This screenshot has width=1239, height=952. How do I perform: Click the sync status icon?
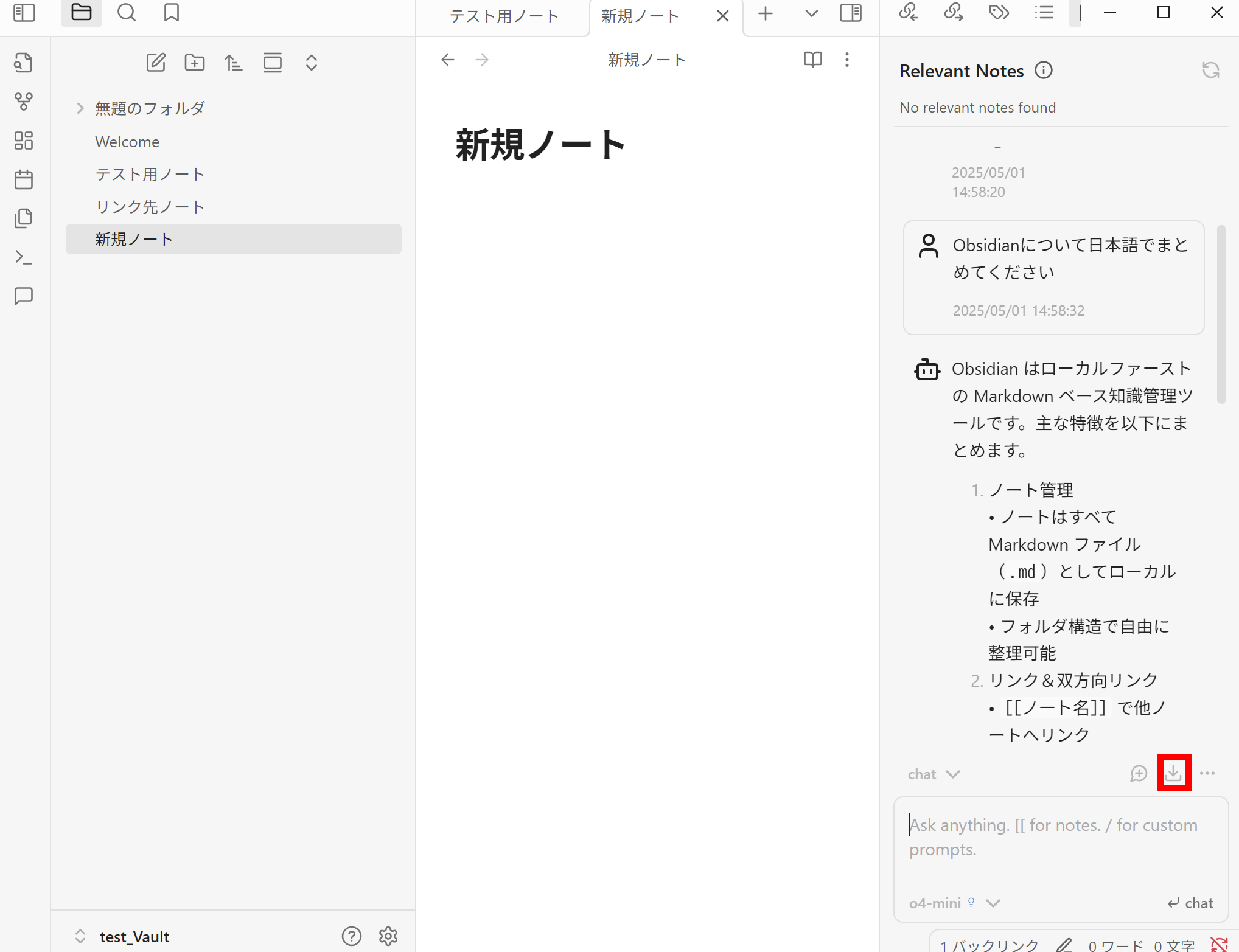pos(1220,945)
